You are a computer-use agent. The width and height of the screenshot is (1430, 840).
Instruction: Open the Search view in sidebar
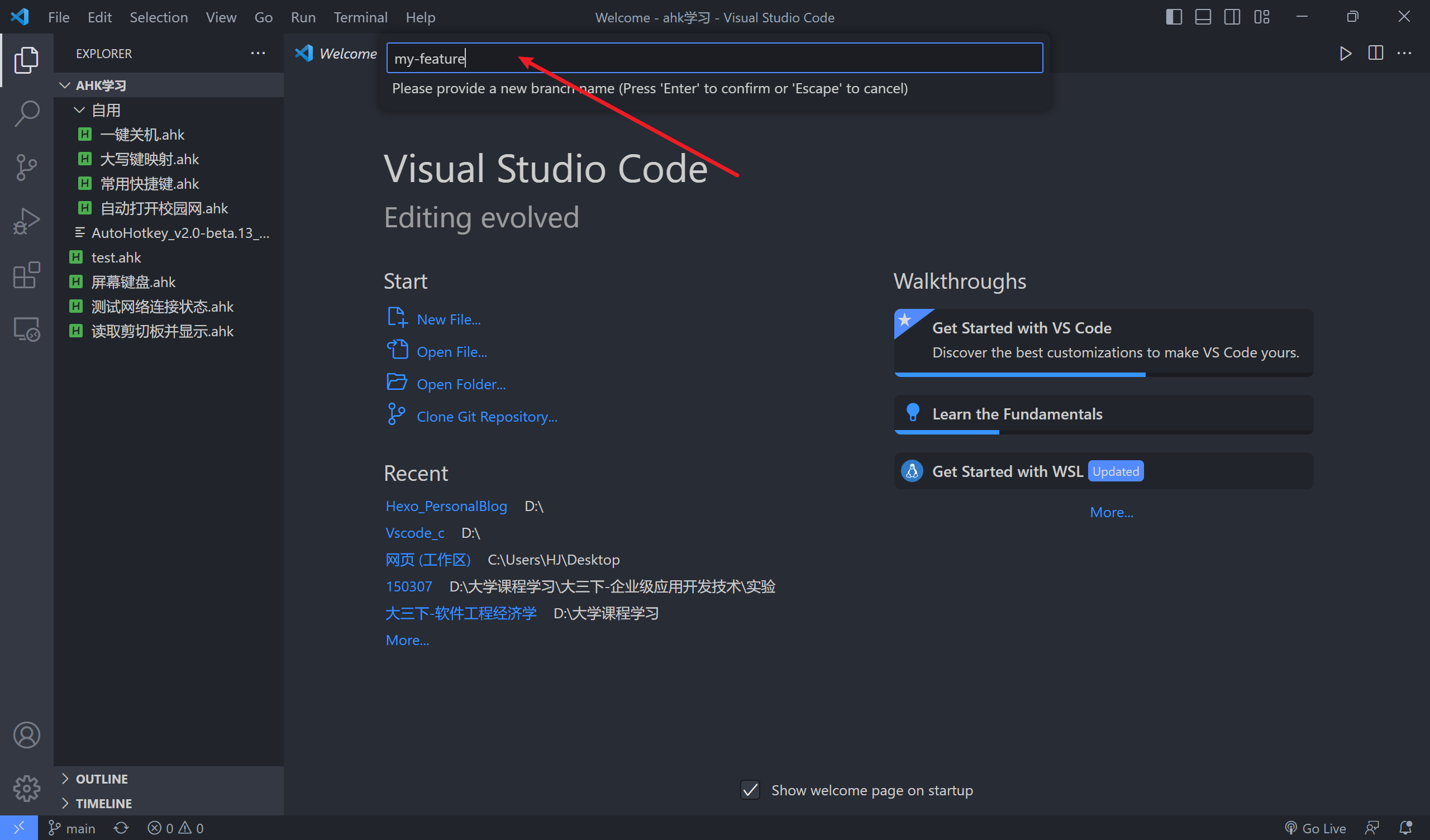(x=26, y=113)
